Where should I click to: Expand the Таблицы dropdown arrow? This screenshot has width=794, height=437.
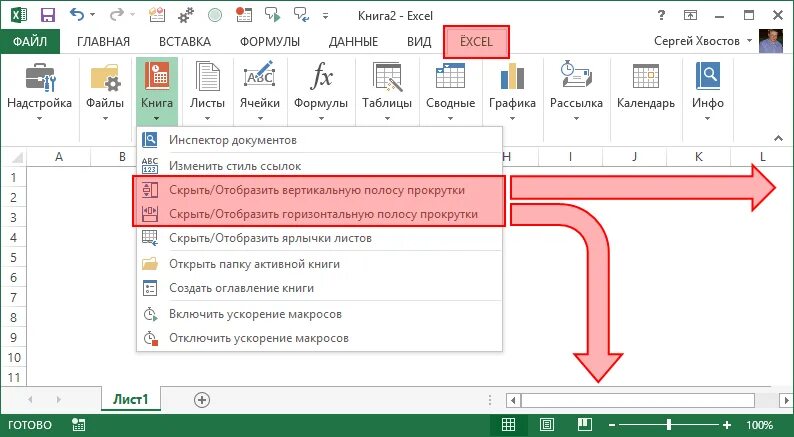pos(387,118)
